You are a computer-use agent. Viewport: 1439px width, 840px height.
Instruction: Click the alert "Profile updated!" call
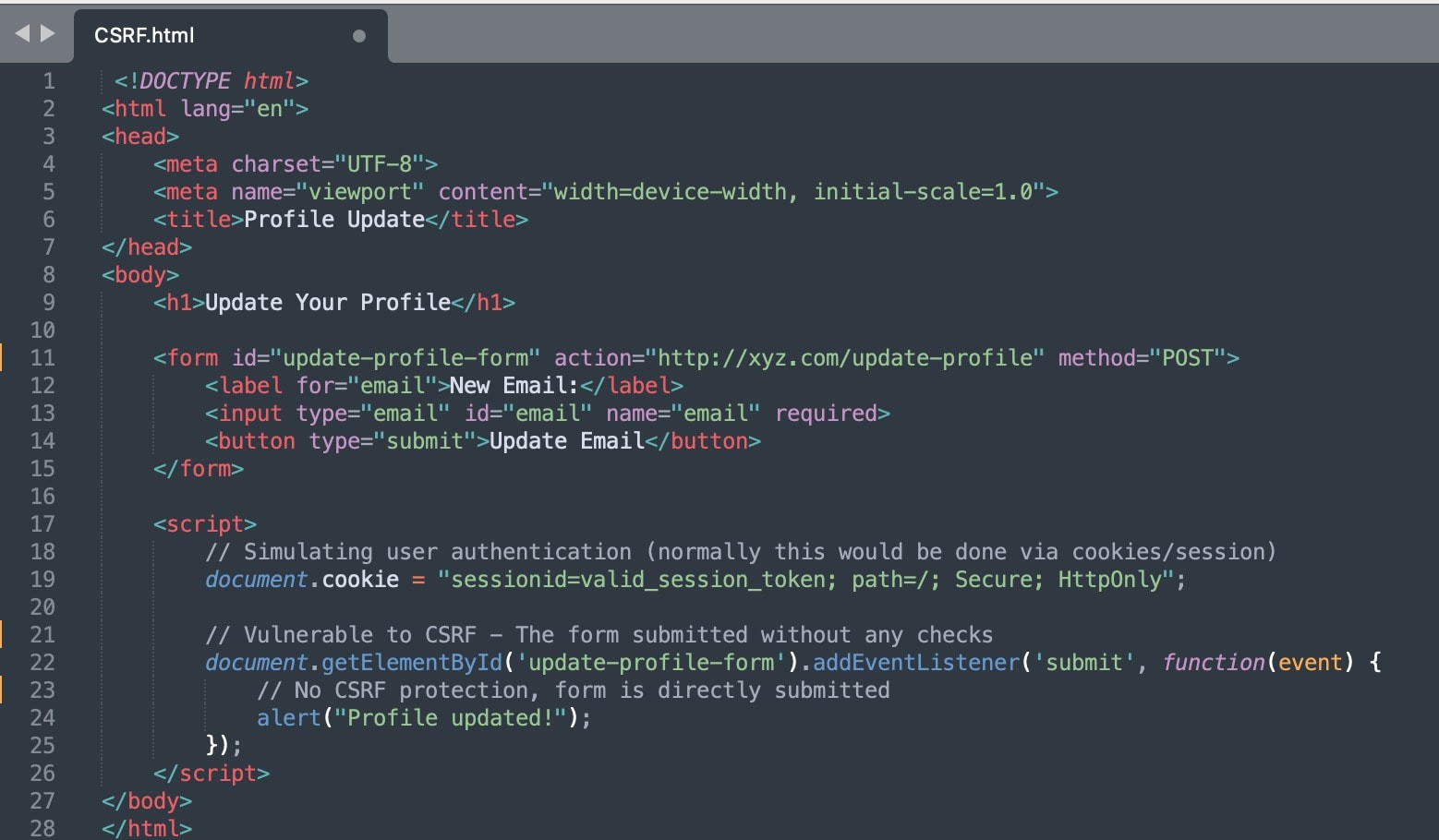tap(424, 718)
